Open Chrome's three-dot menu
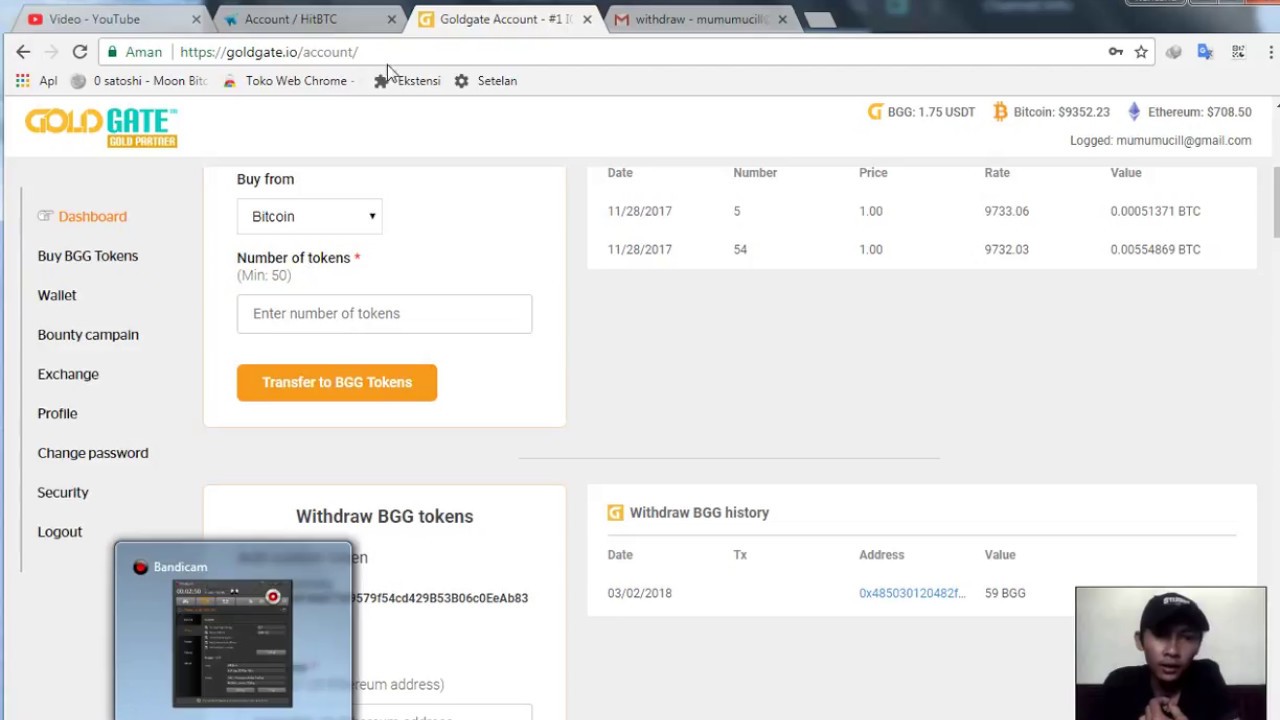Image resolution: width=1280 pixels, height=720 pixels. [x=1272, y=52]
